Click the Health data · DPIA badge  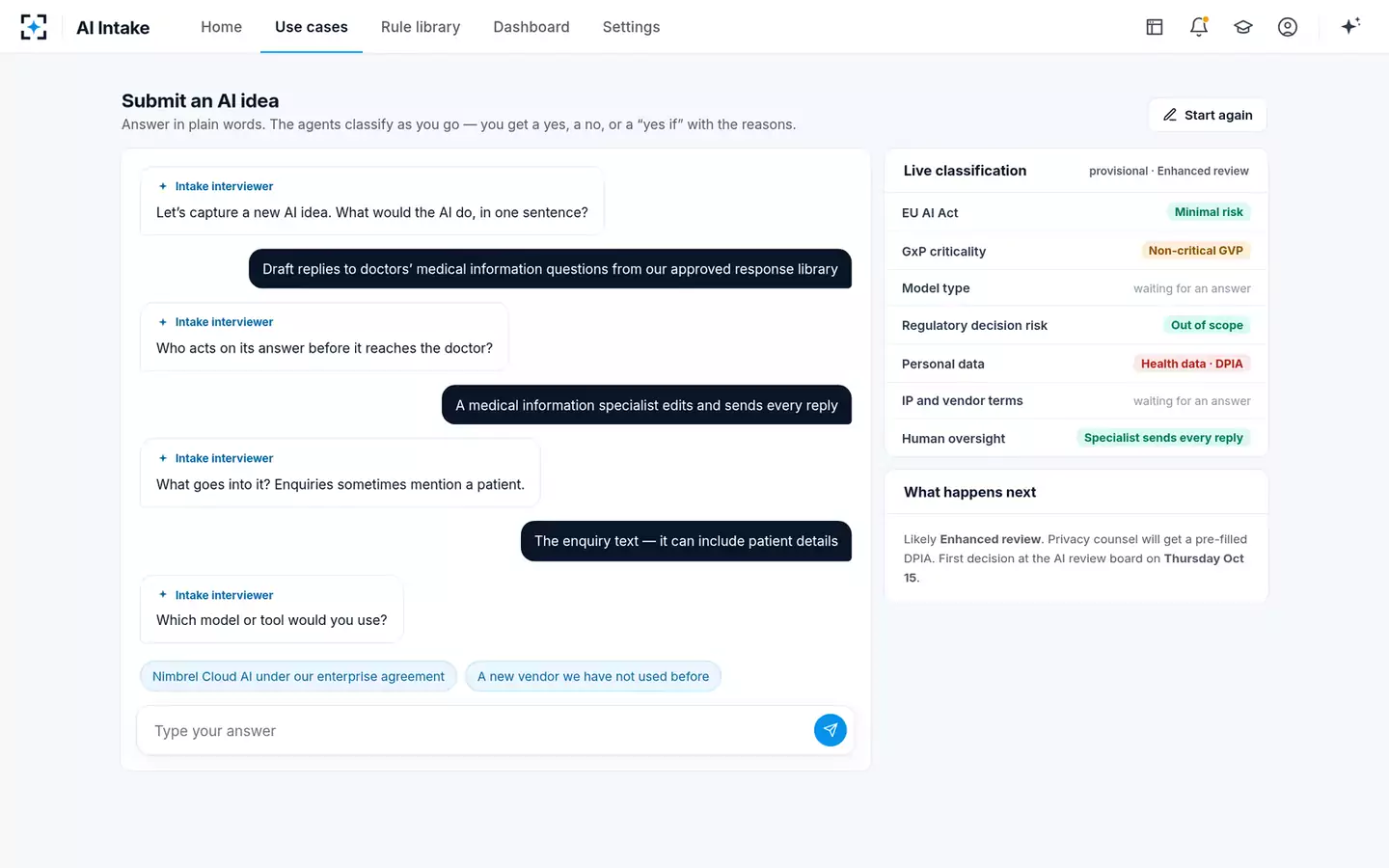point(1191,364)
